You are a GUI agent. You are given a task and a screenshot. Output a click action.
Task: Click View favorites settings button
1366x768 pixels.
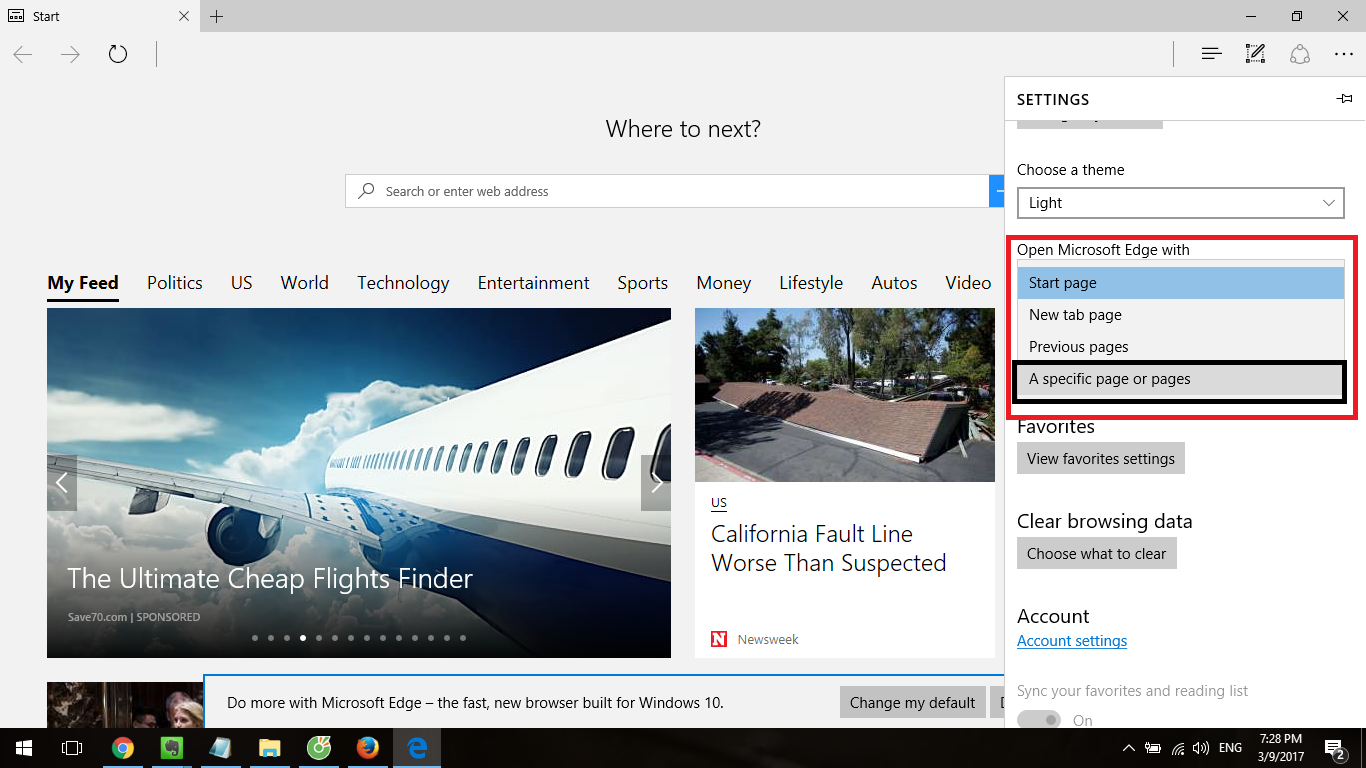1101,458
